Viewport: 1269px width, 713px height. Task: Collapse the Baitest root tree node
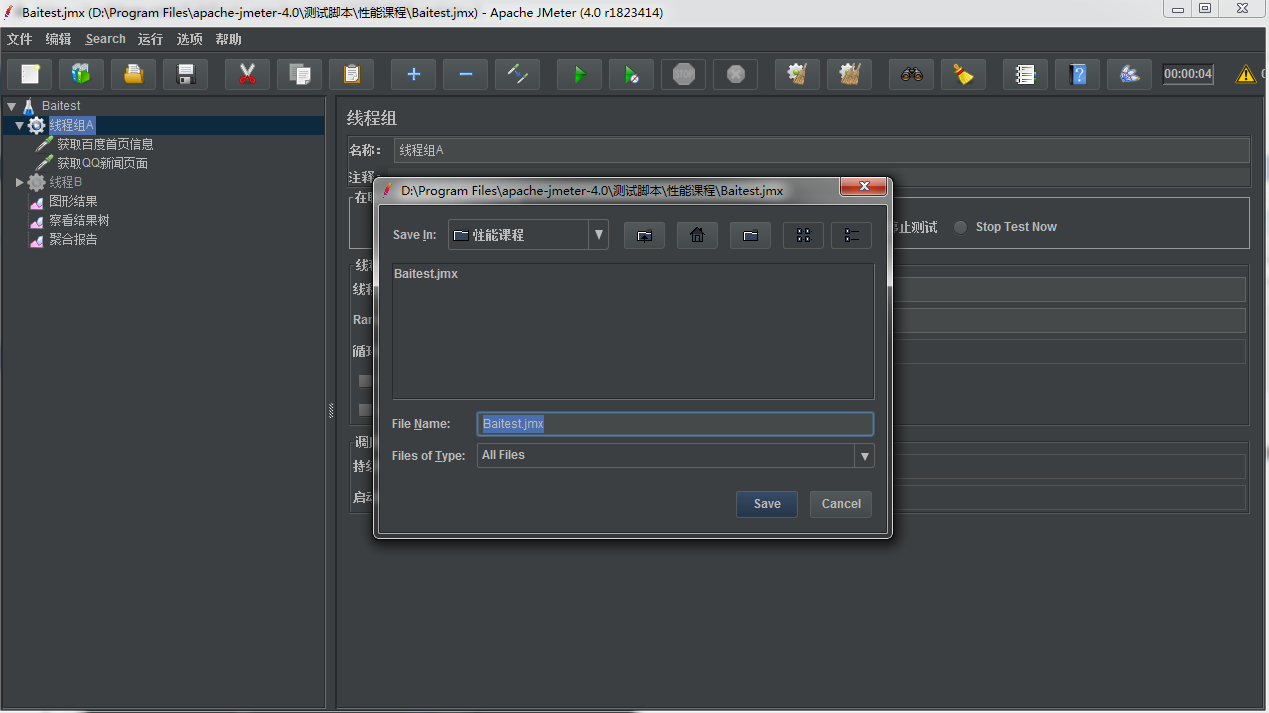point(11,105)
